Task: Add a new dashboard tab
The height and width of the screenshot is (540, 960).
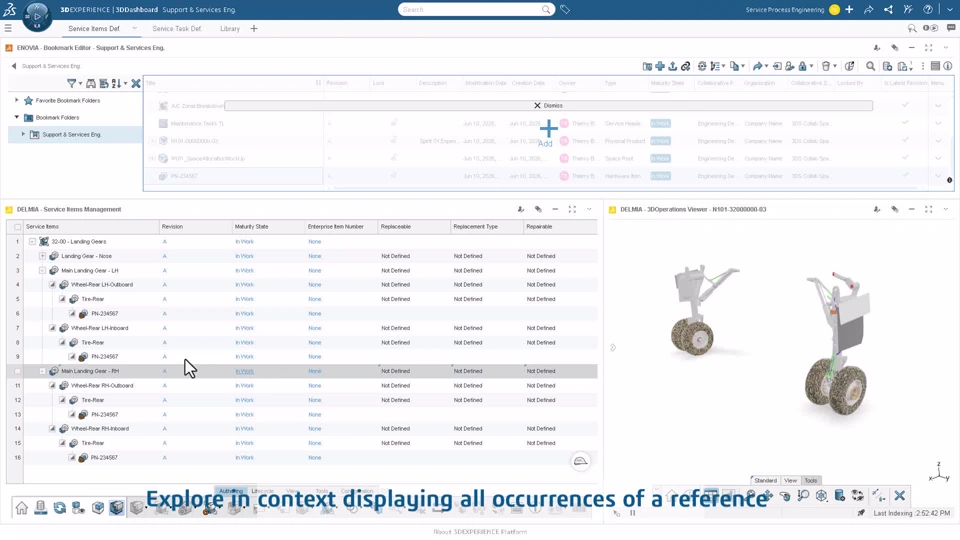Action: (x=253, y=28)
